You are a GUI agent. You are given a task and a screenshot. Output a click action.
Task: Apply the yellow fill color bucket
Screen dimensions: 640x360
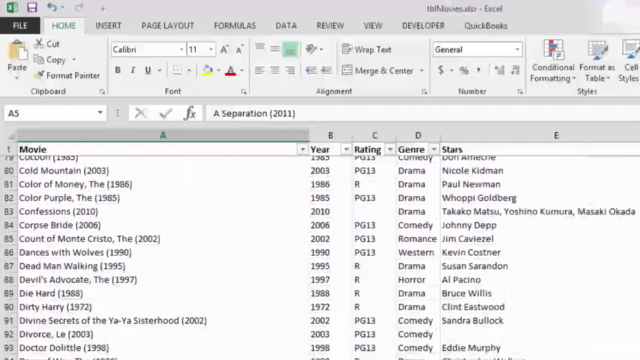click(x=207, y=70)
